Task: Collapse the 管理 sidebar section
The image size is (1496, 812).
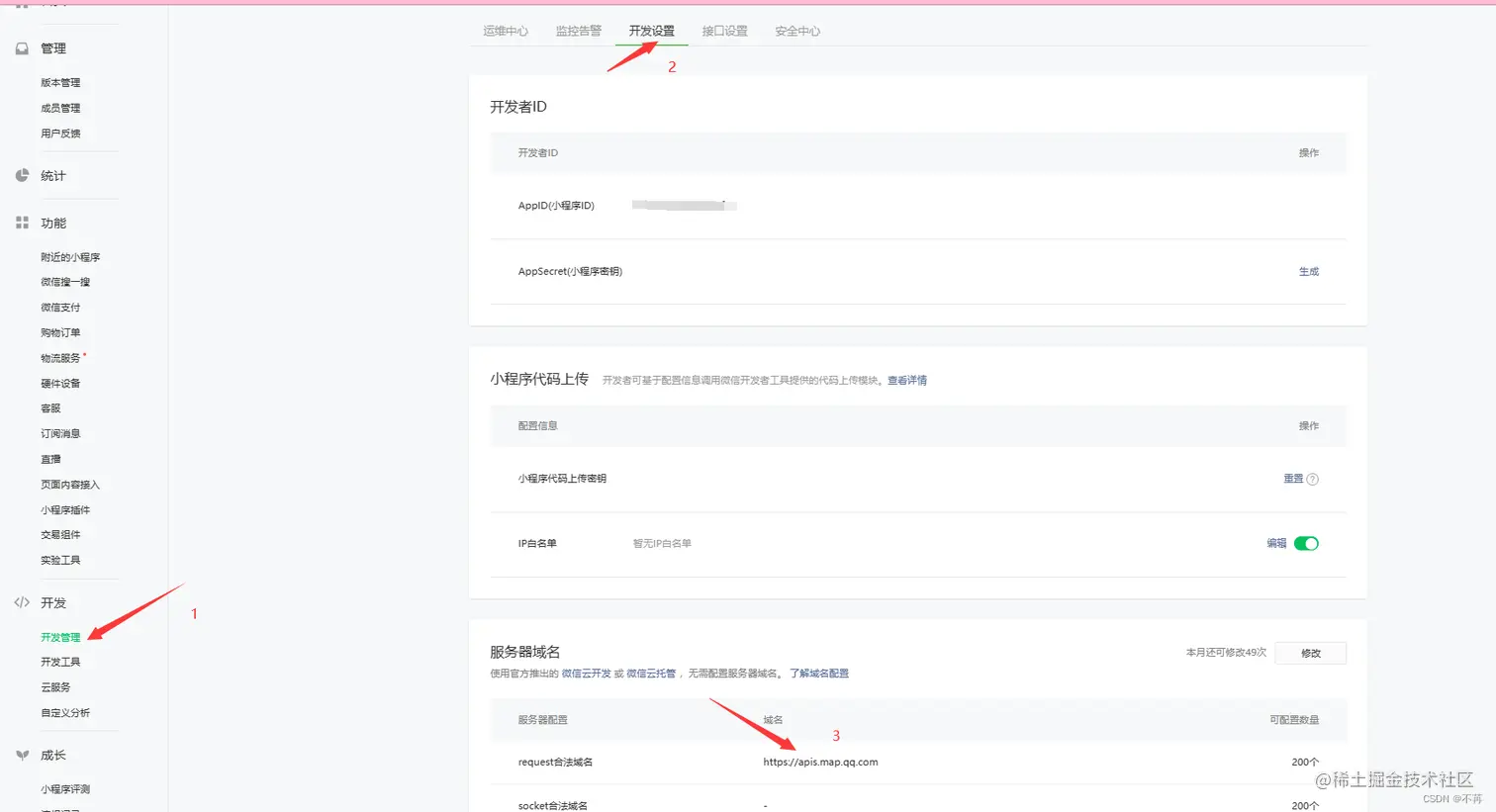Action: [x=54, y=47]
